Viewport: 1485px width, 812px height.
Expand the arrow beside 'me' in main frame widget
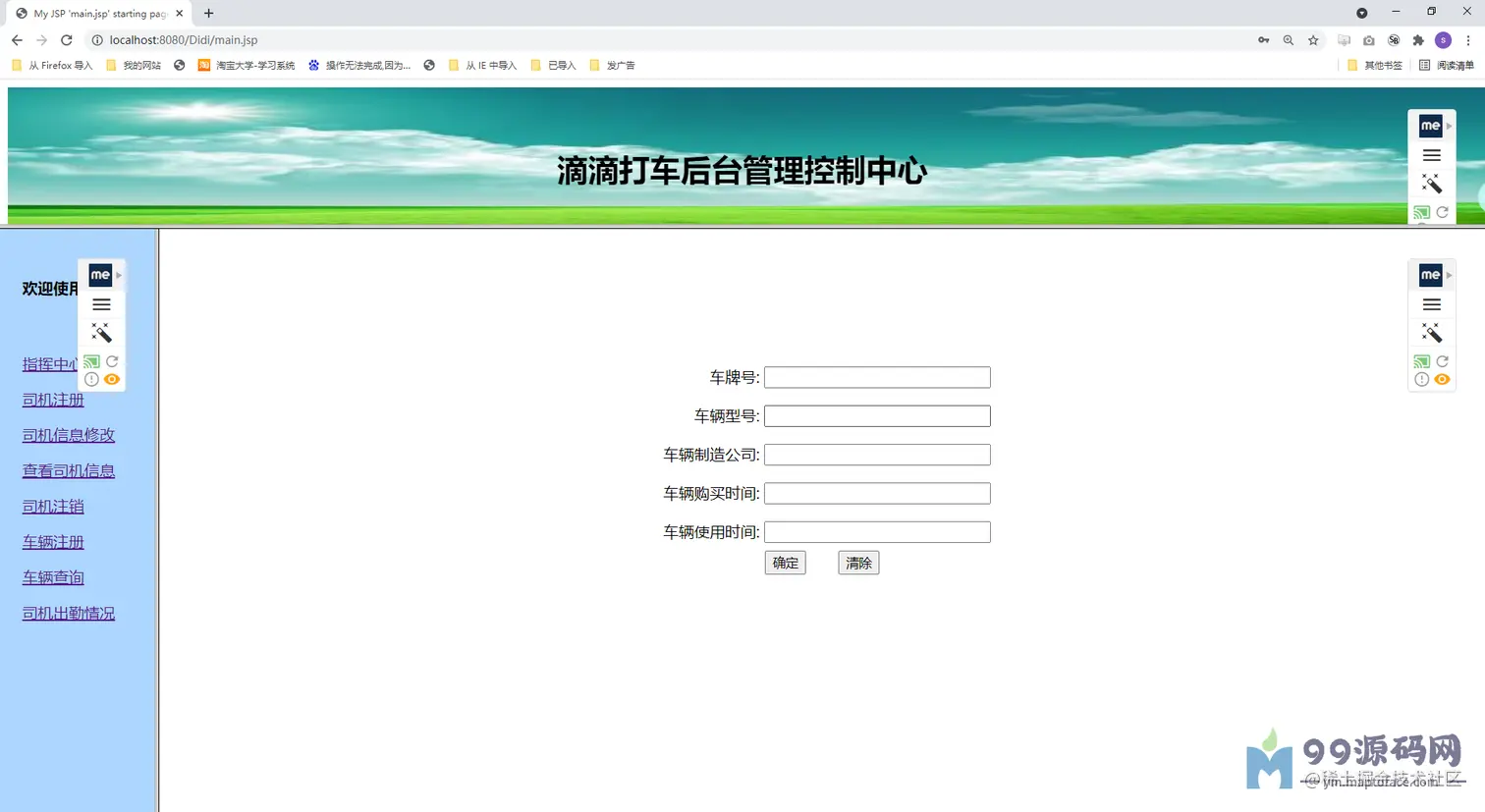coord(1449,275)
